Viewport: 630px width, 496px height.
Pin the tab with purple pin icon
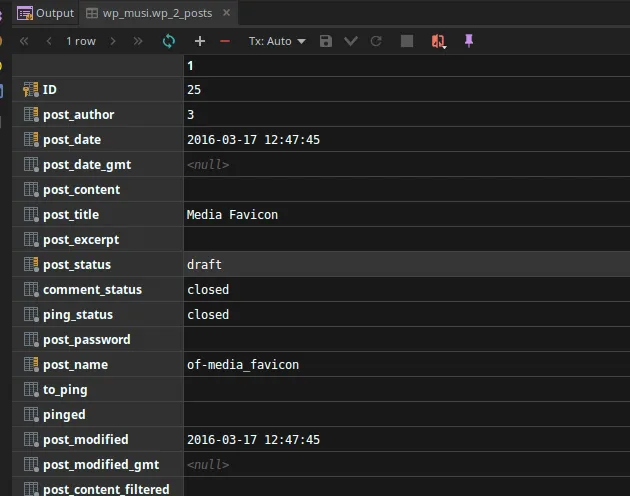pyautogui.click(x=468, y=41)
